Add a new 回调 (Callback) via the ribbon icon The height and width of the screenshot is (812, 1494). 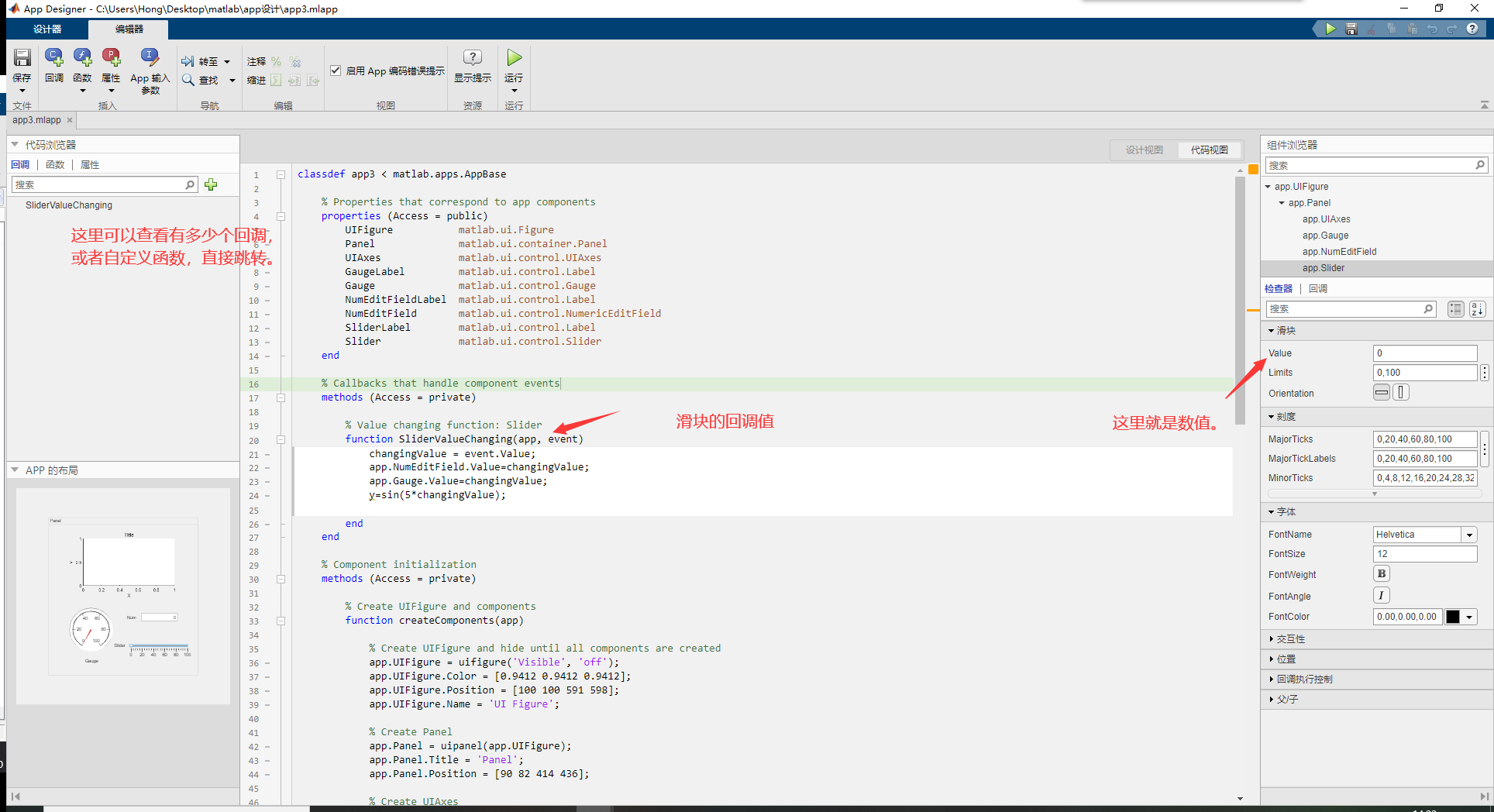(x=54, y=58)
